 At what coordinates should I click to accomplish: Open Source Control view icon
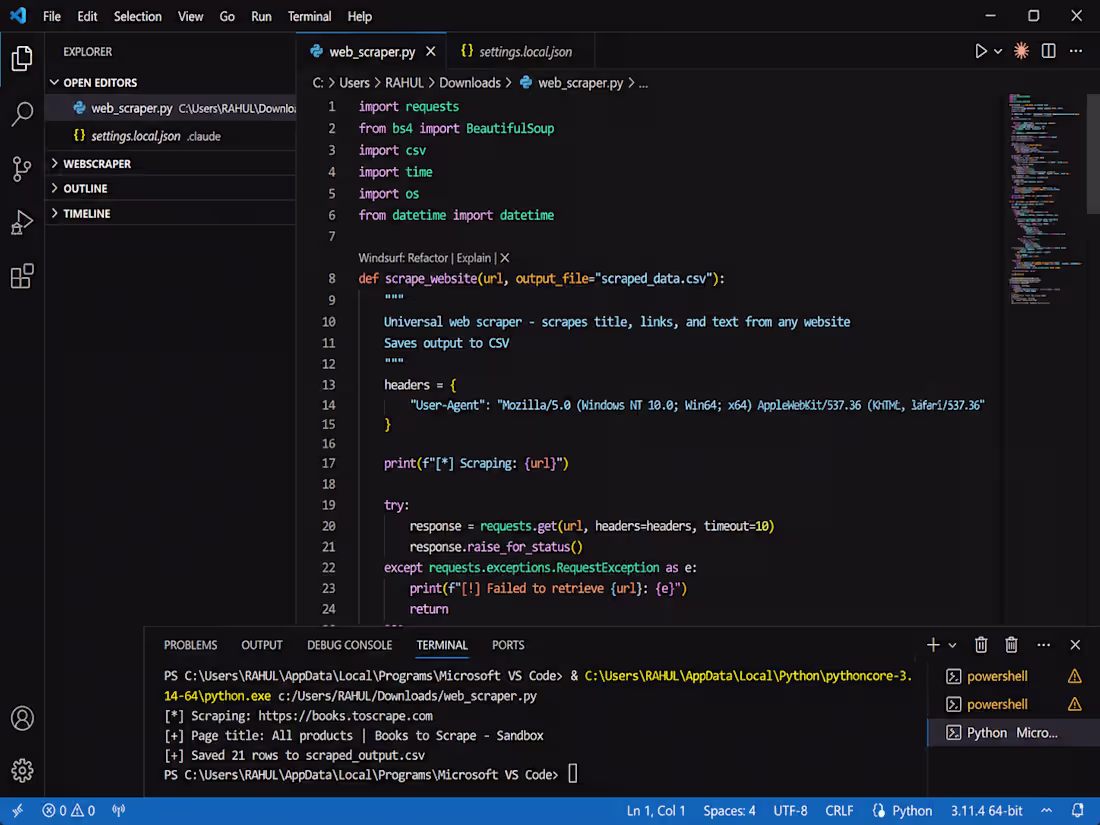(22, 168)
